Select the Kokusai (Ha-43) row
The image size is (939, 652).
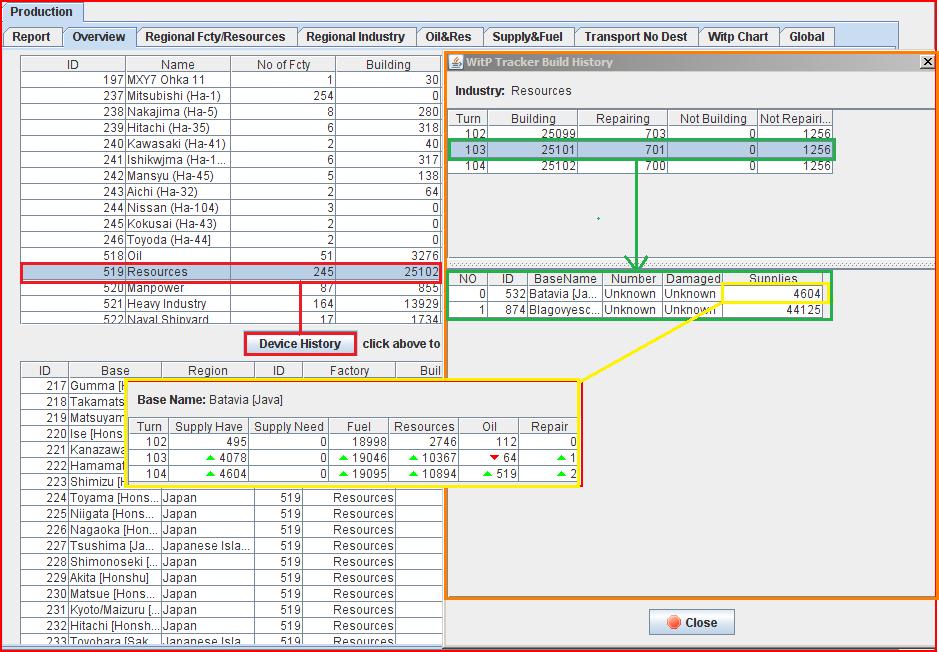click(x=231, y=224)
